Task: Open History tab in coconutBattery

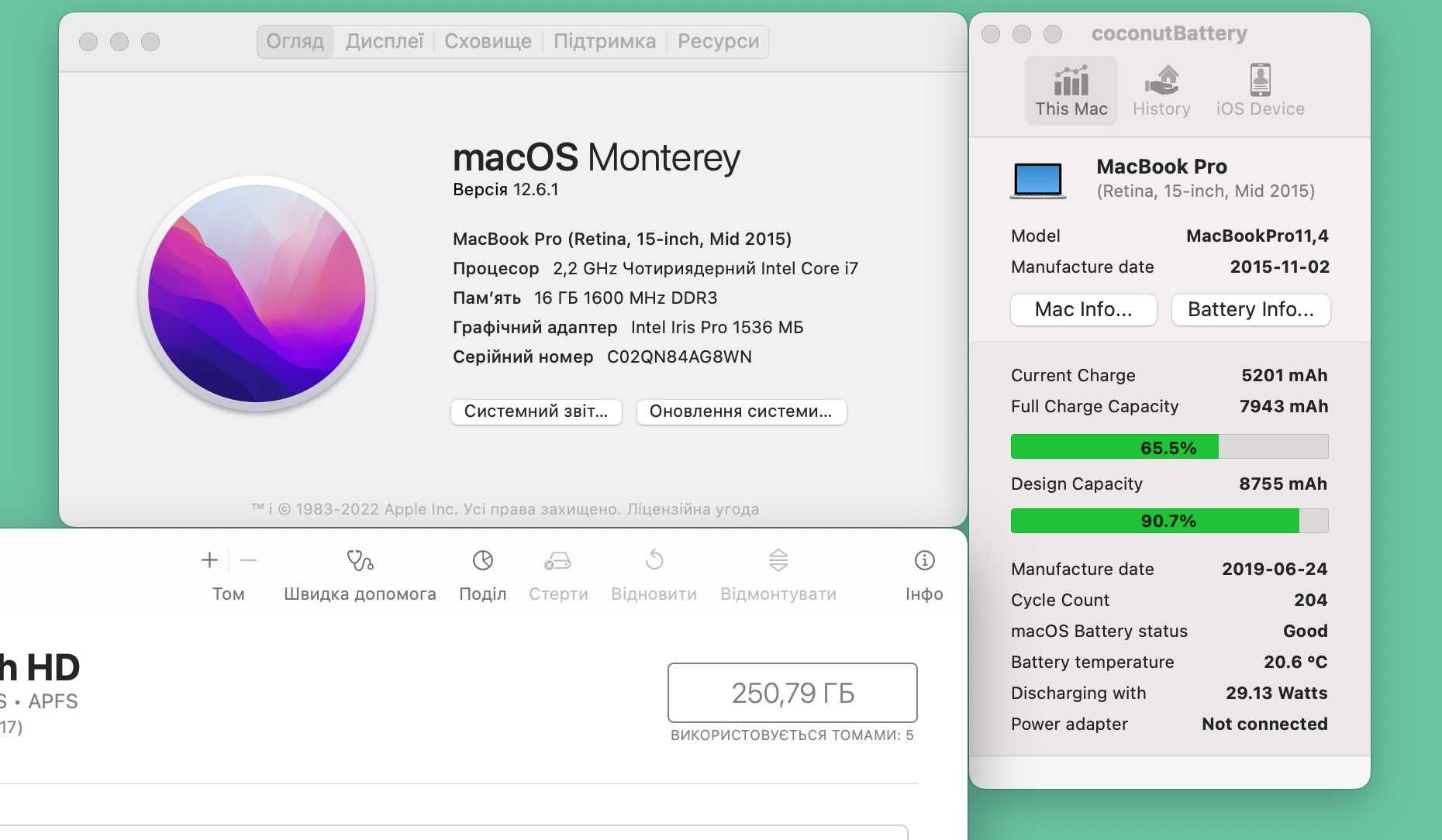Action: point(1161,91)
